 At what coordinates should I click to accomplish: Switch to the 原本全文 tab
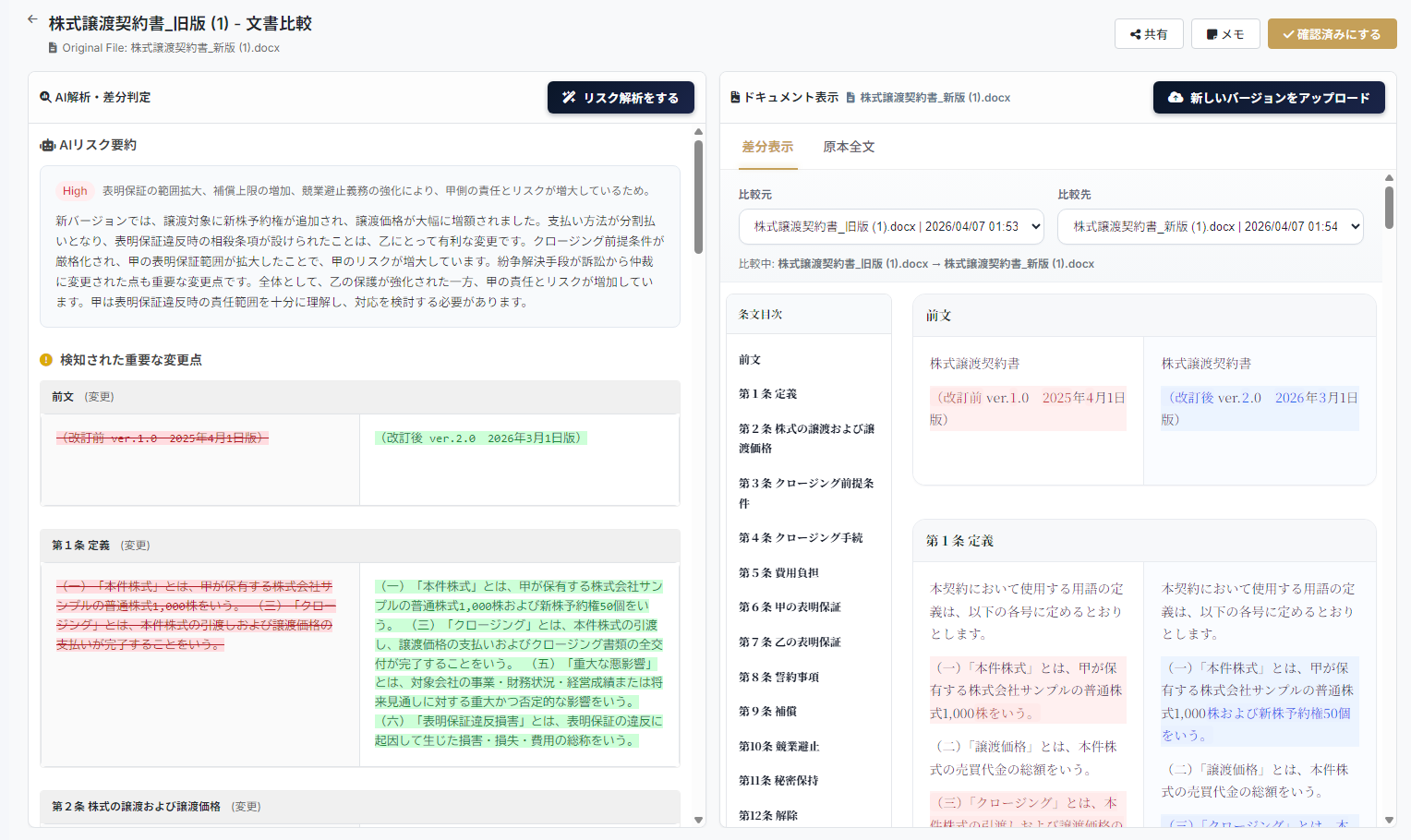pyautogui.click(x=849, y=147)
